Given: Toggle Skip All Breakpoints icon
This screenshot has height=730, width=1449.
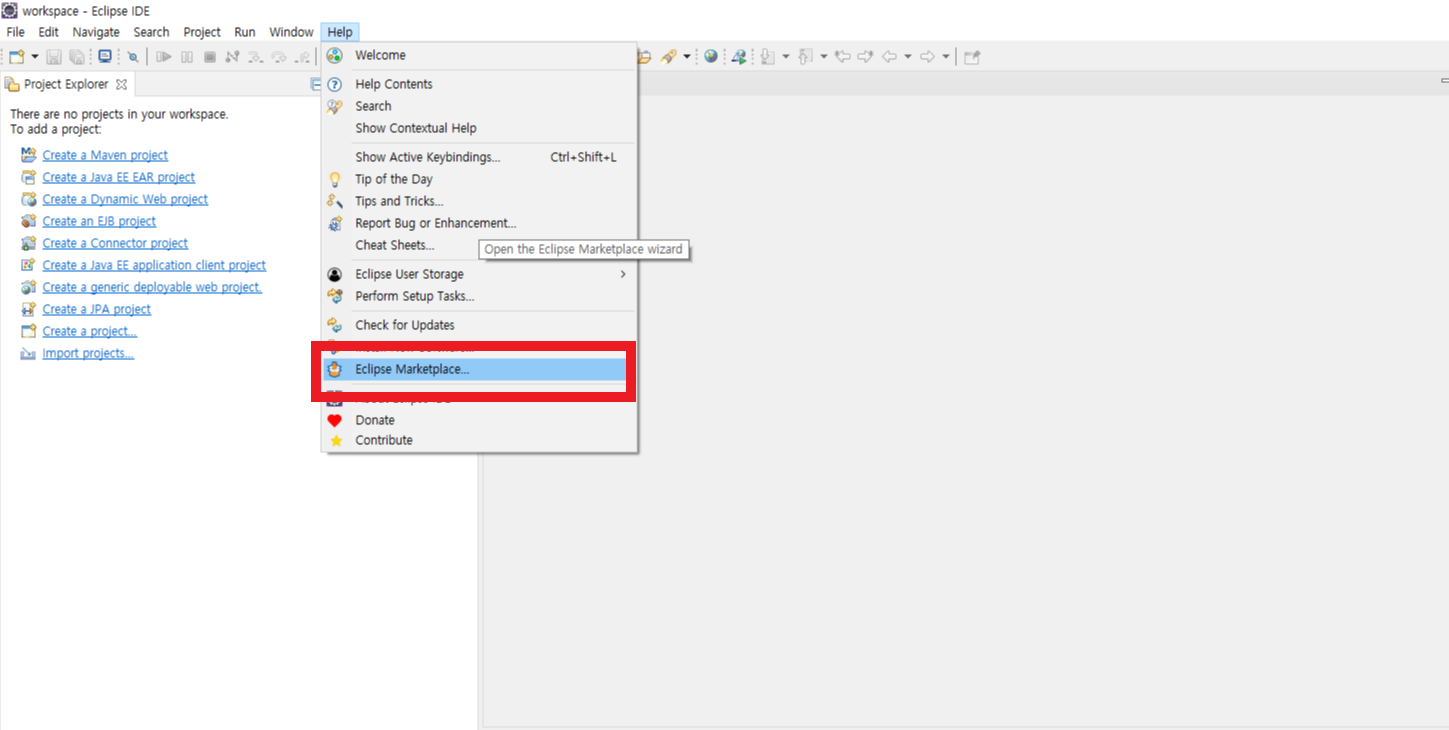Looking at the screenshot, I should [x=132, y=57].
